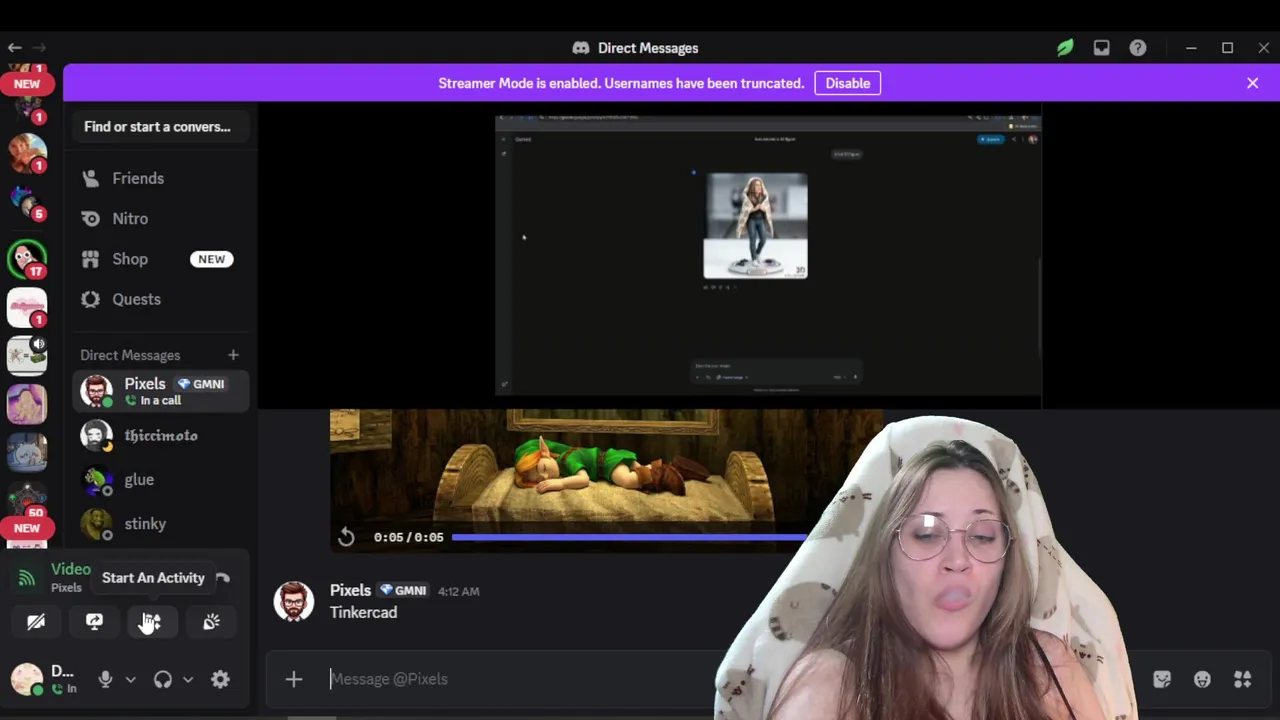
Task: Open Nitro page
Action: (160, 218)
